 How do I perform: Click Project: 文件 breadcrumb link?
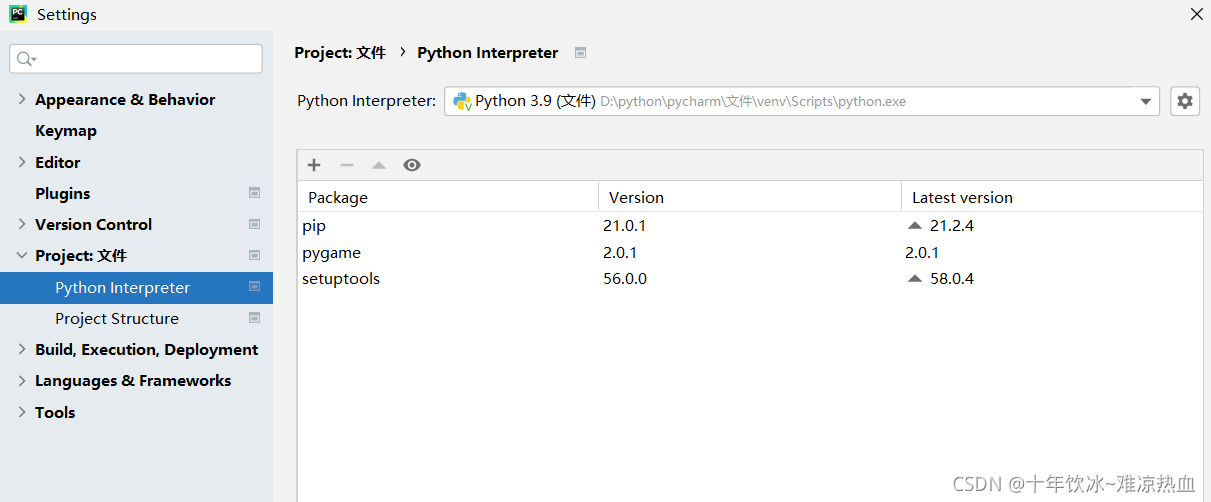click(x=340, y=53)
